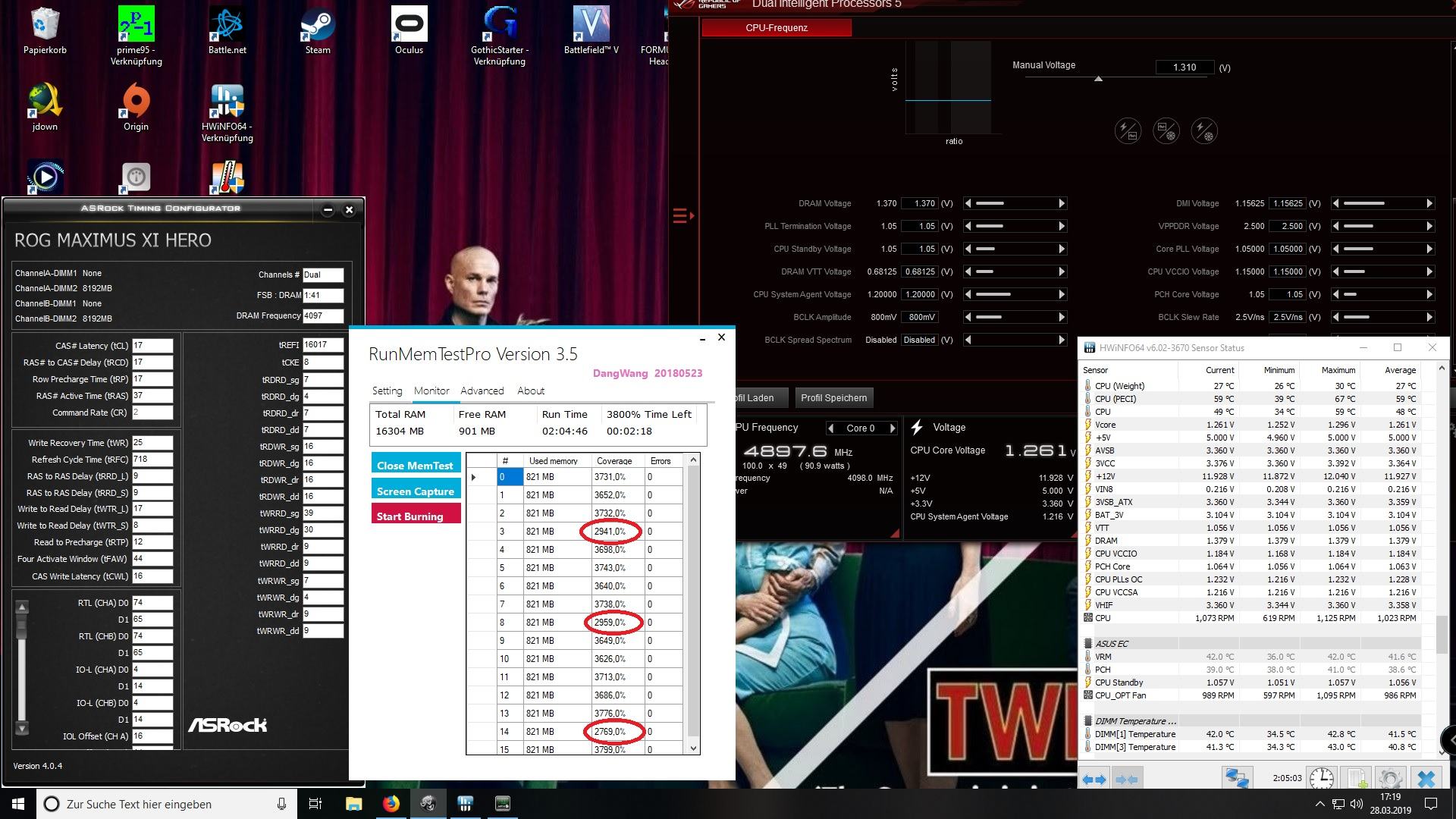Click Close MemTest button

point(416,464)
